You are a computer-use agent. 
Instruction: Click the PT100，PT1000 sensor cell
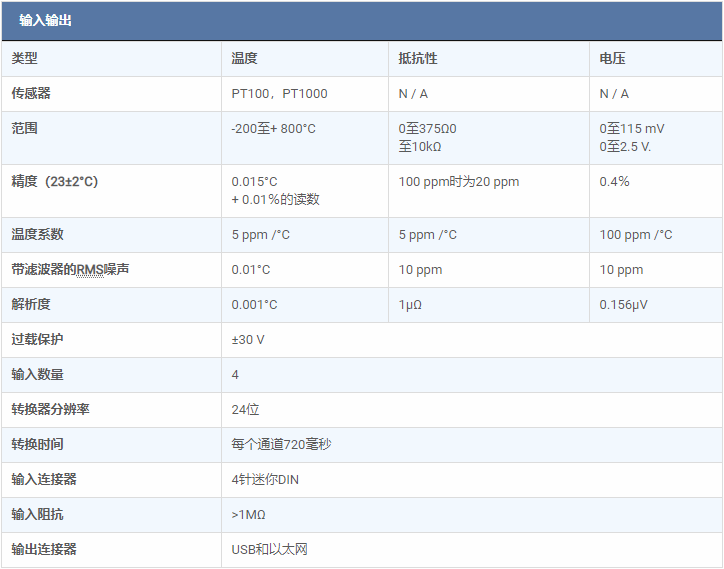pyautogui.click(x=279, y=94)
